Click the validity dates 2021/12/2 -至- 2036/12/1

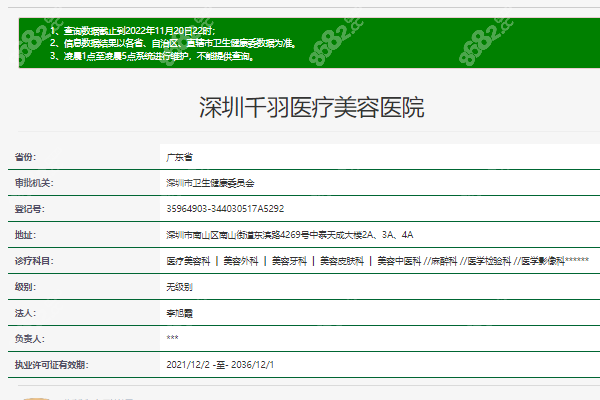pyautogui.click(x=220, y=365)
